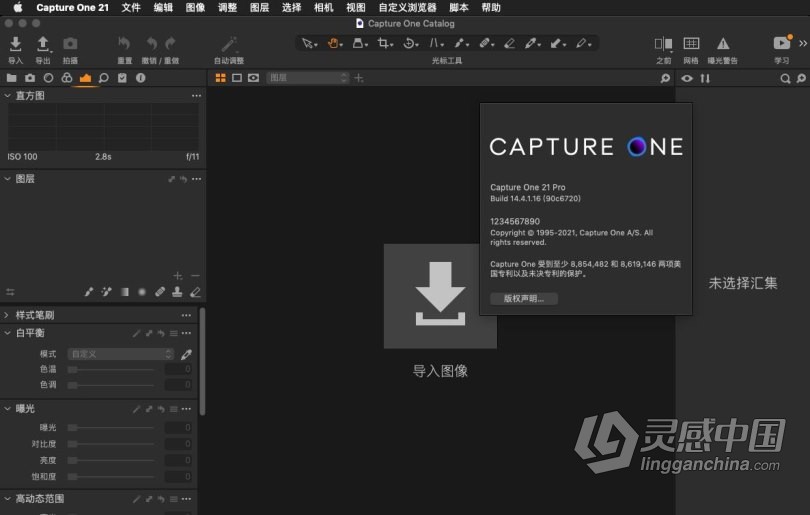Open the 文件 menu

(x=131, y=7)
